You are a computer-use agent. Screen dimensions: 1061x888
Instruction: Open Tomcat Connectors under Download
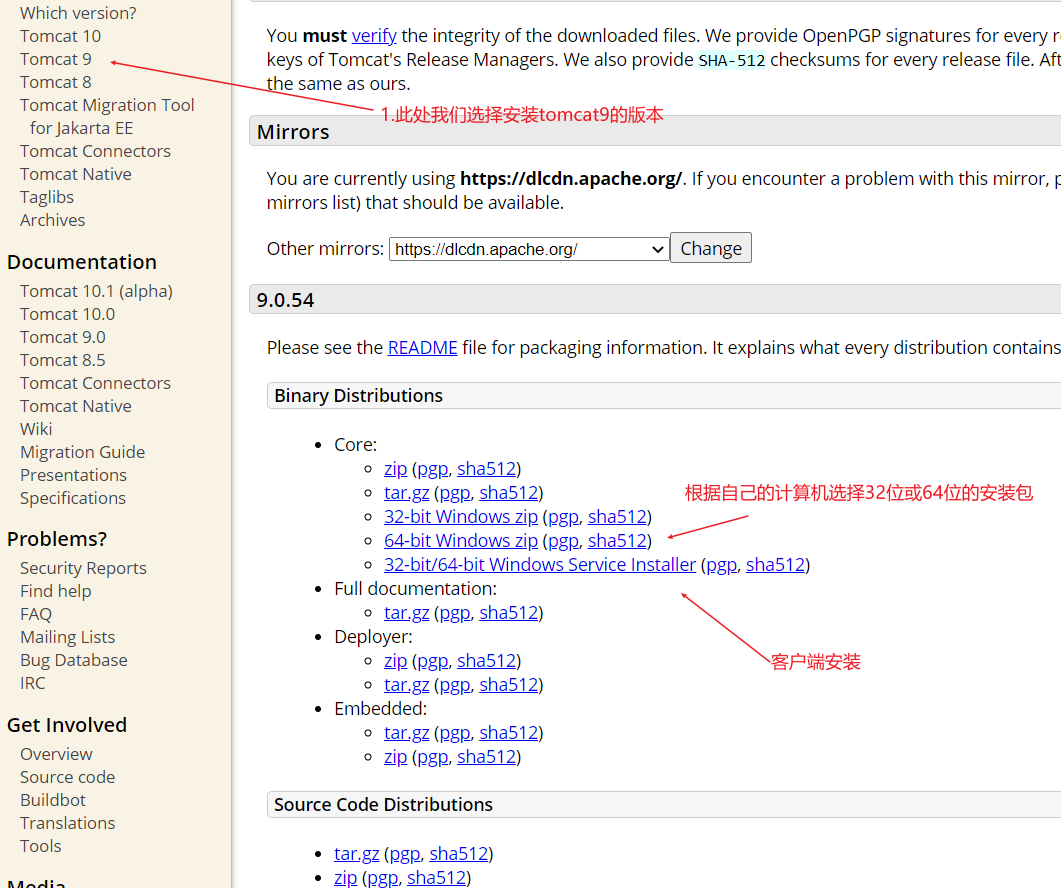(x=95, y=151)
